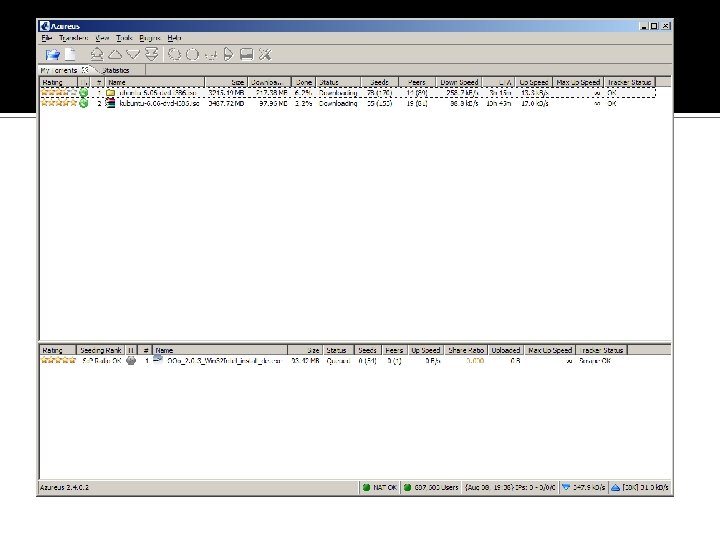Click the move-to-top toolbar icon
Screen dimensions: 720x540
click(96, 54)
